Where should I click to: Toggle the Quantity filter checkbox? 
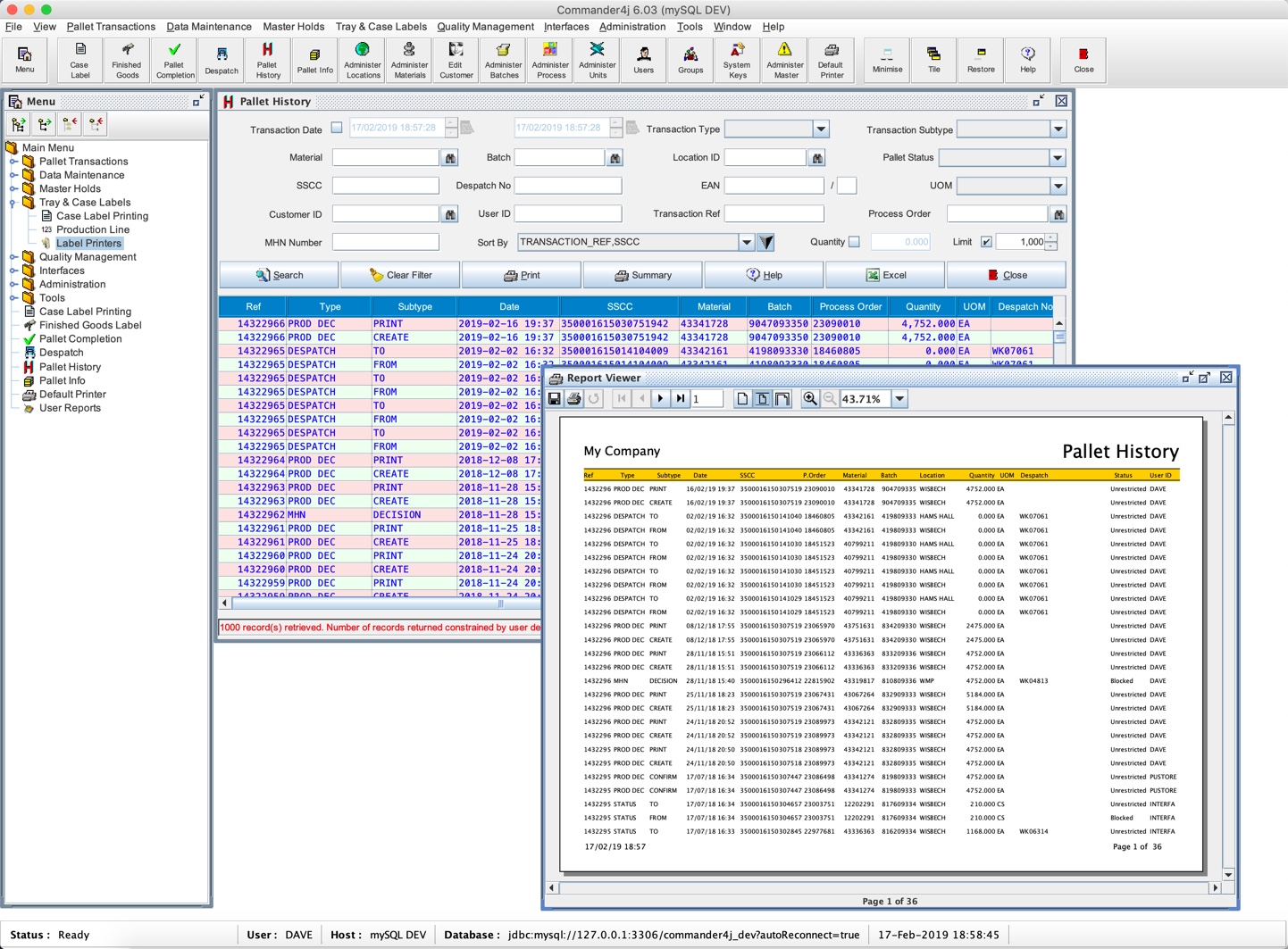854,242
